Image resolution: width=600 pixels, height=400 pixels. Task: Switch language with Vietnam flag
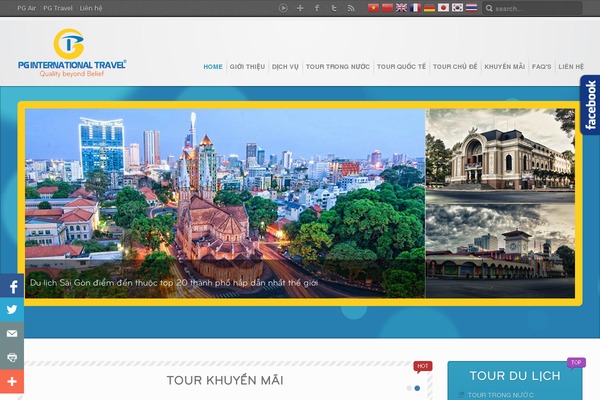coord(373,8)
